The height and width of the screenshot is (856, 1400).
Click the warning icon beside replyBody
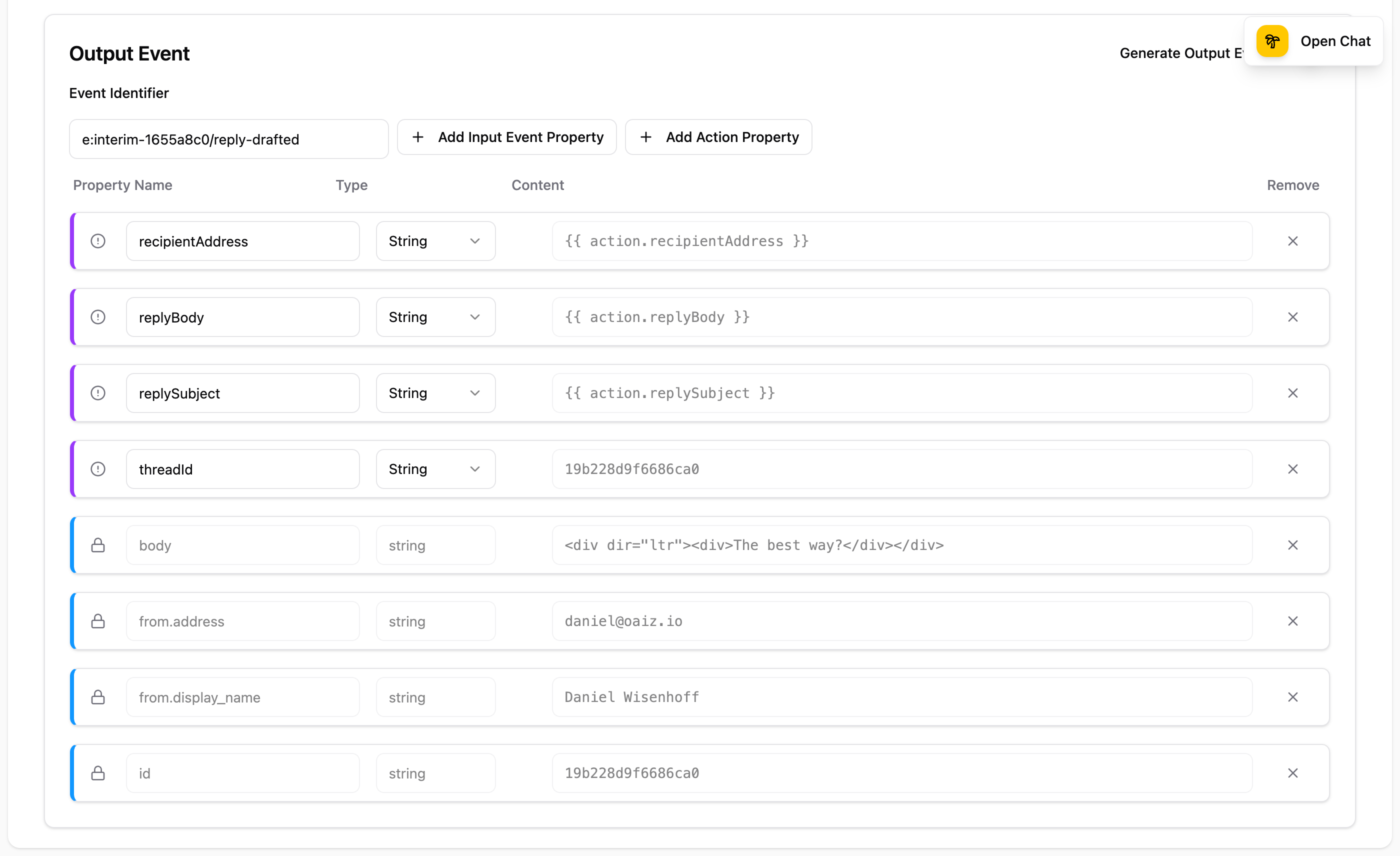click(97, 317)
